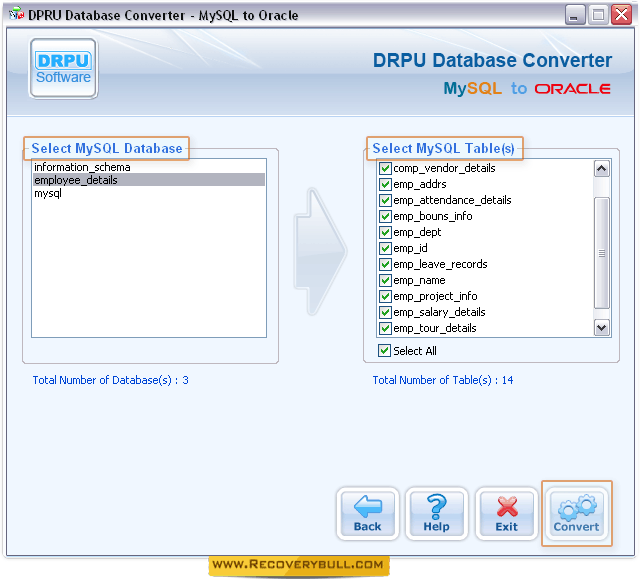This screenshot has height=579, width=640.
Task: Toggle the emp_bouns_info checkbox
Action: 385,216
